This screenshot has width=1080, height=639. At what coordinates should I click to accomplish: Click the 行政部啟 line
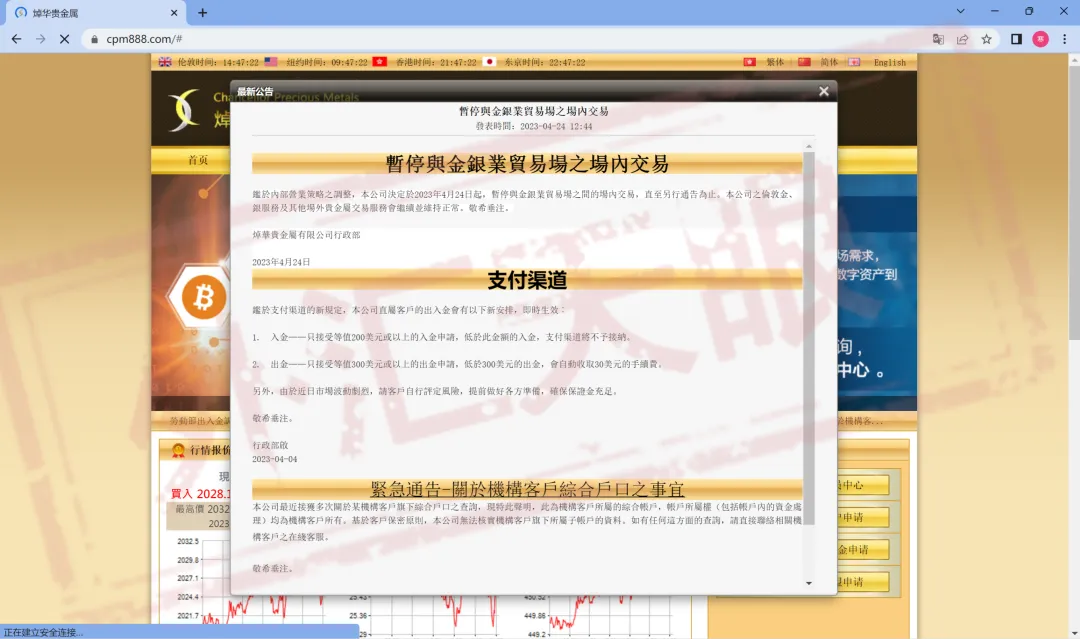coord(270,445)
